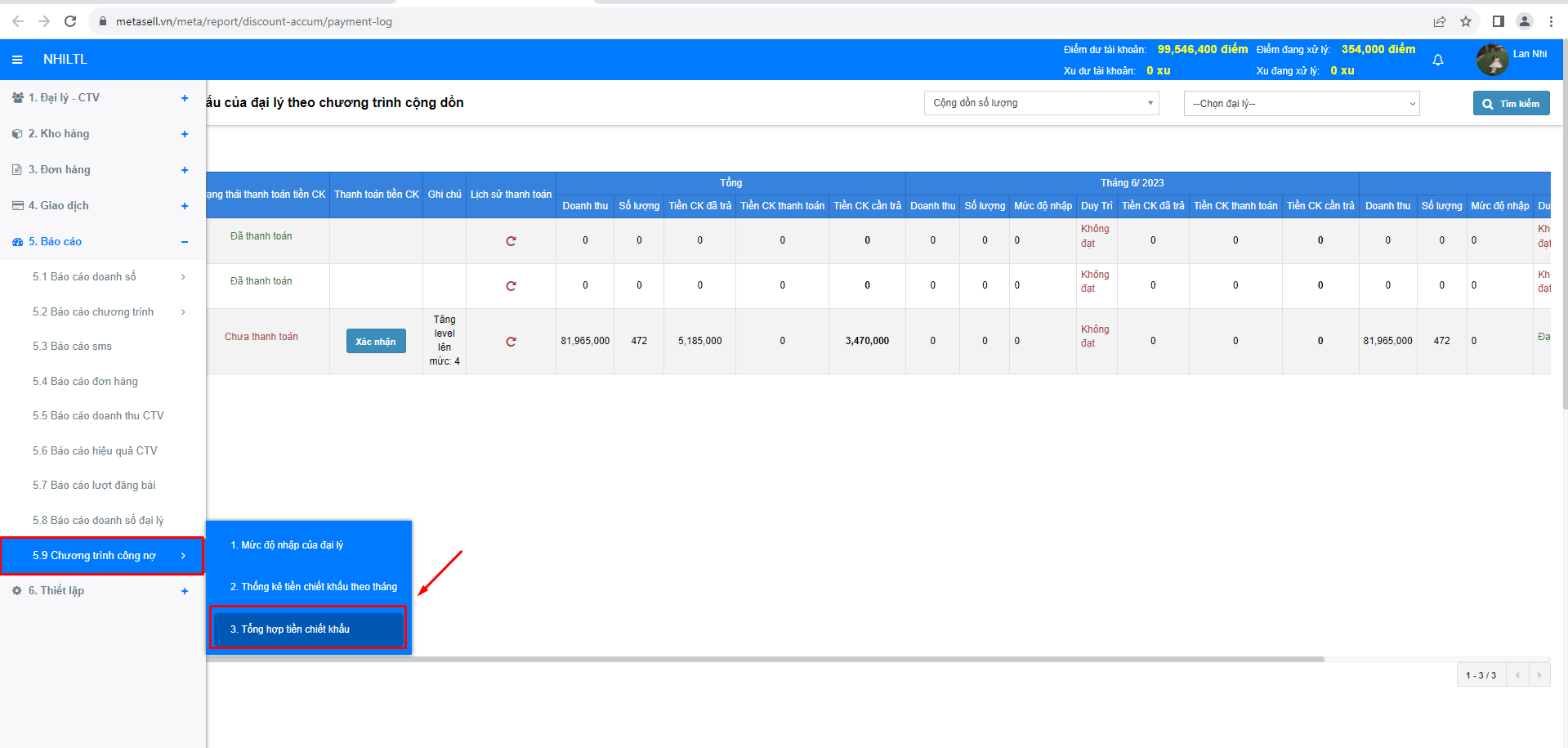The height and width of the screenshot is (748, 1568).
Task: Click the Tìm kiếm search button
Action: [1511, 104]
